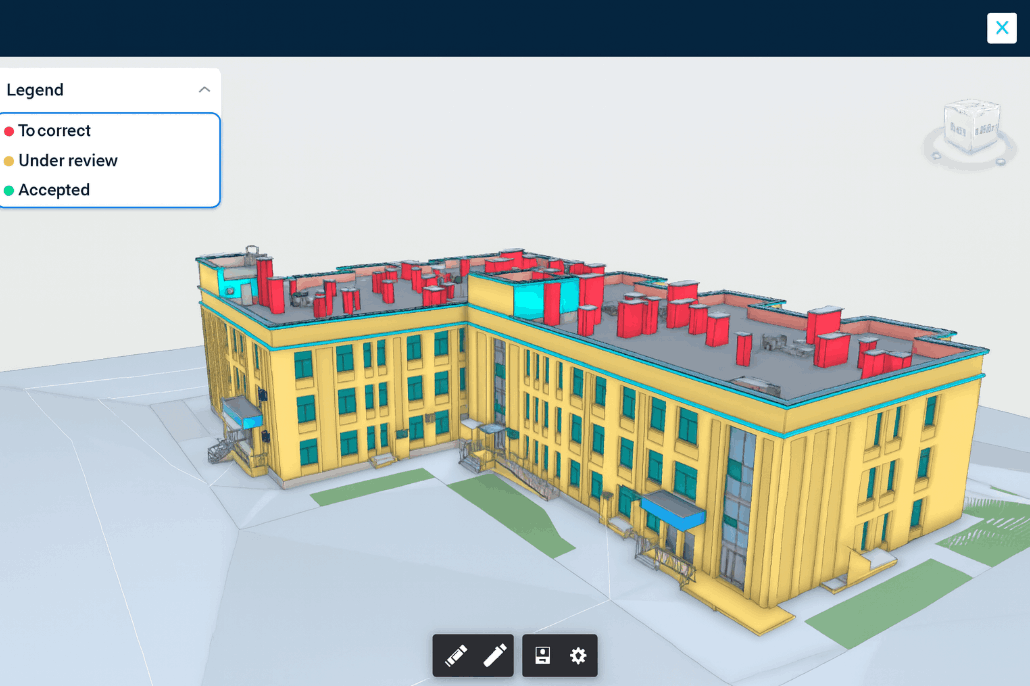This screenshot has height=686, width=1030.
Task: Open viewer settings gear
Action: [578, 655]
